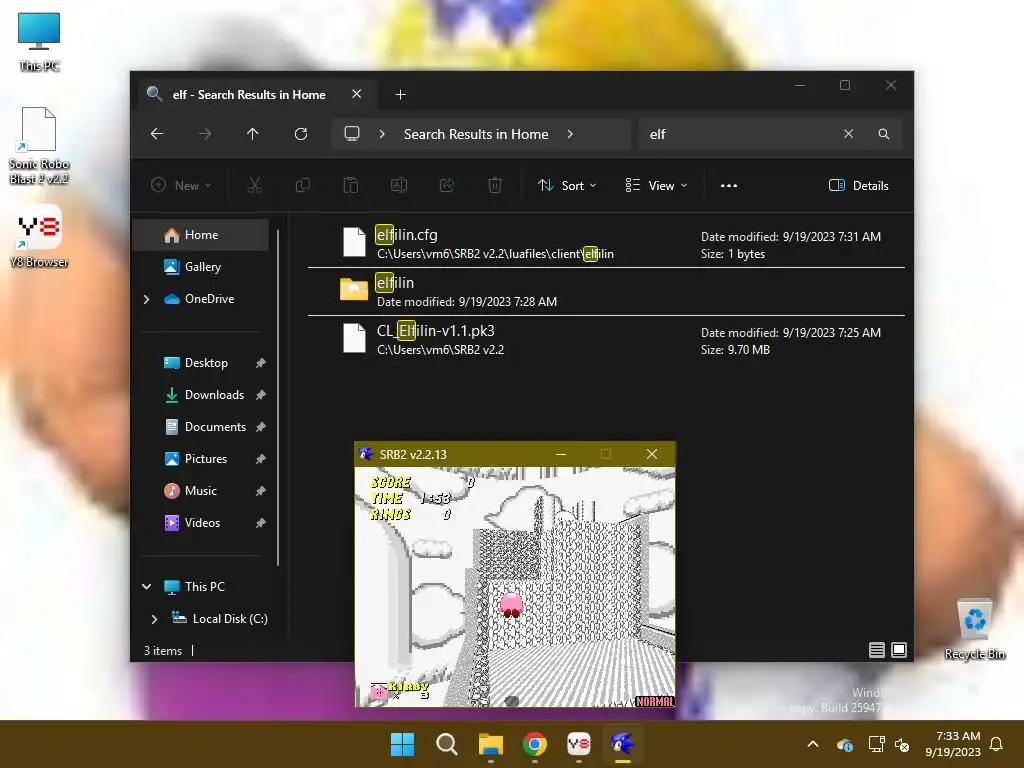Click the Rename toolbar icon
The width and height of the screenshot is (1024, 768).
click(398, 185)
